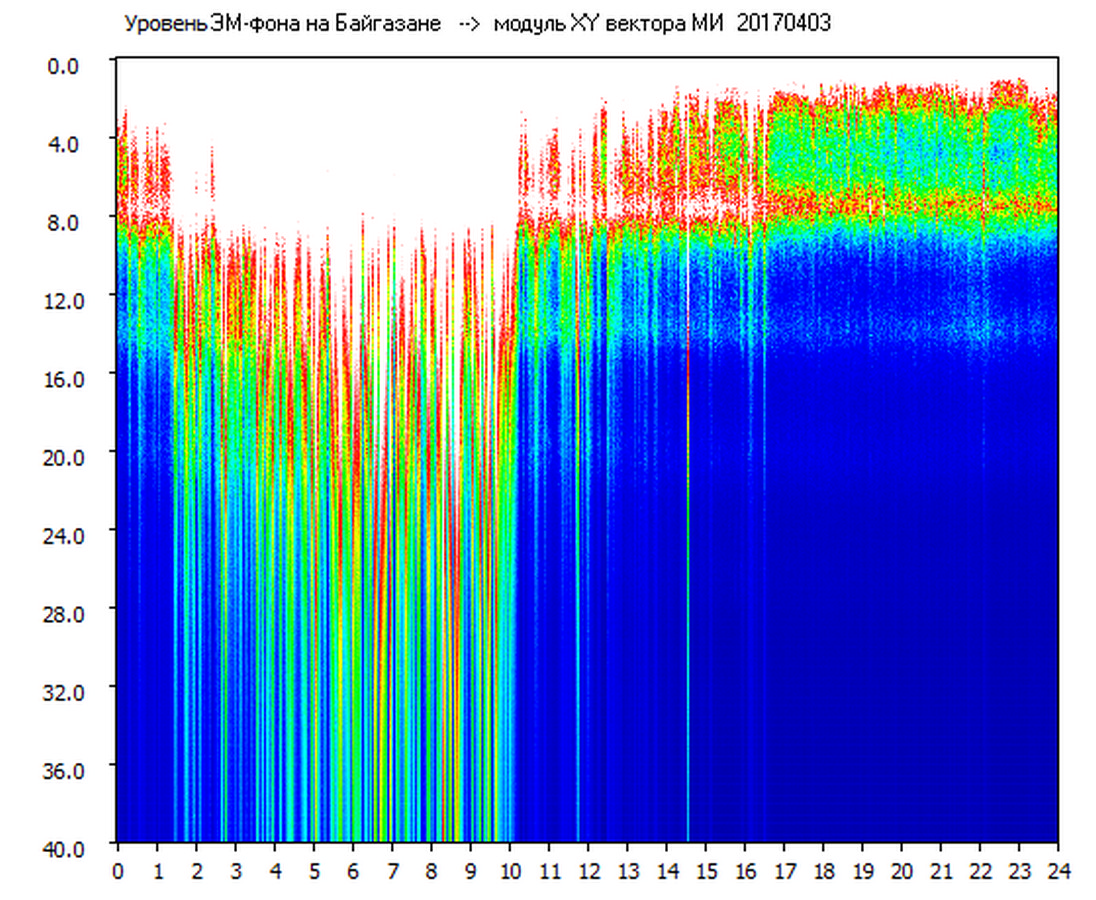1096x900 pixels.
Task: Click the hour 24 label at axis end
Action: 1058,871
